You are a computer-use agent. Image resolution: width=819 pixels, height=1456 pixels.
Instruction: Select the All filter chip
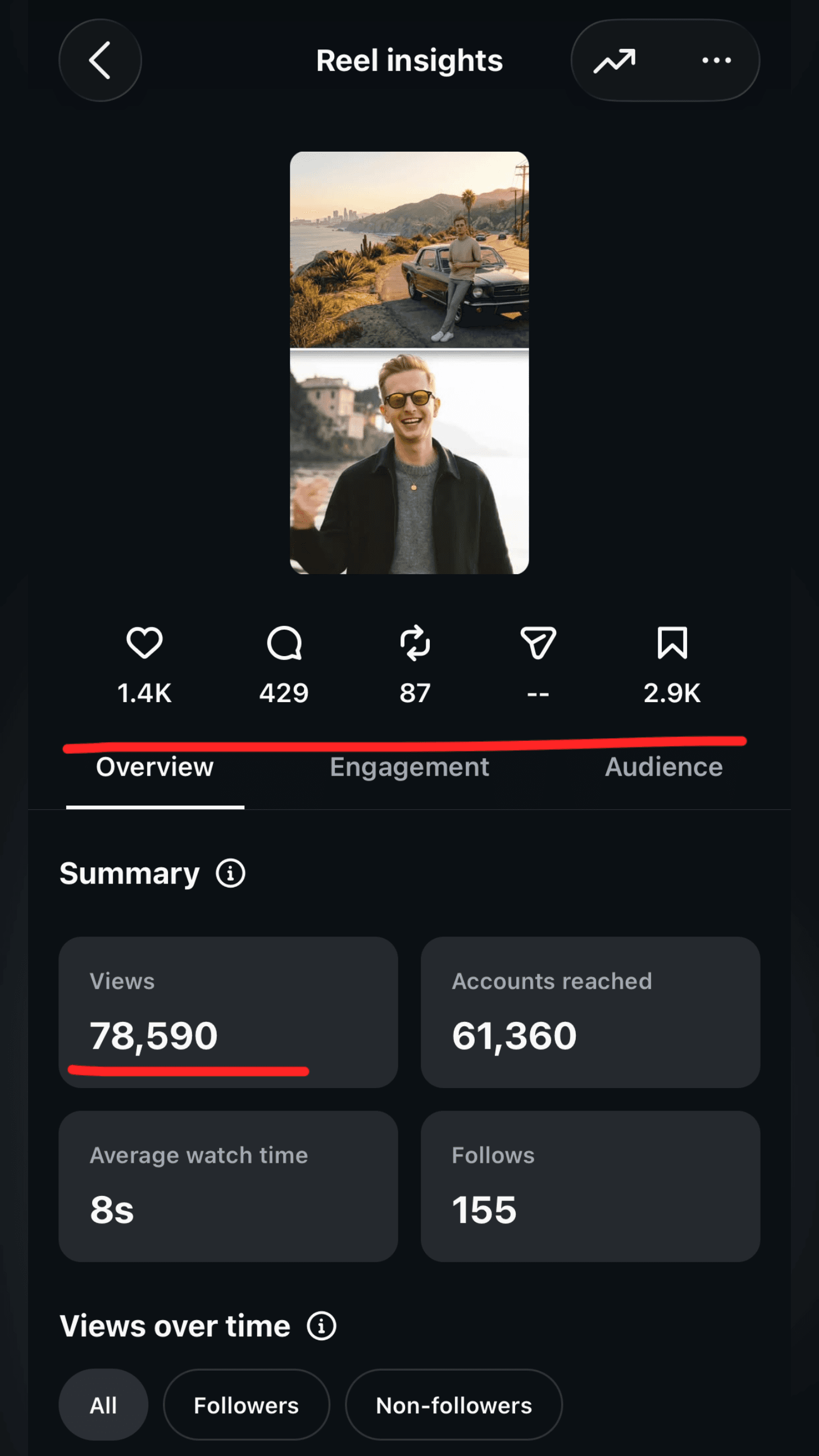click(x=103, y=1404)
